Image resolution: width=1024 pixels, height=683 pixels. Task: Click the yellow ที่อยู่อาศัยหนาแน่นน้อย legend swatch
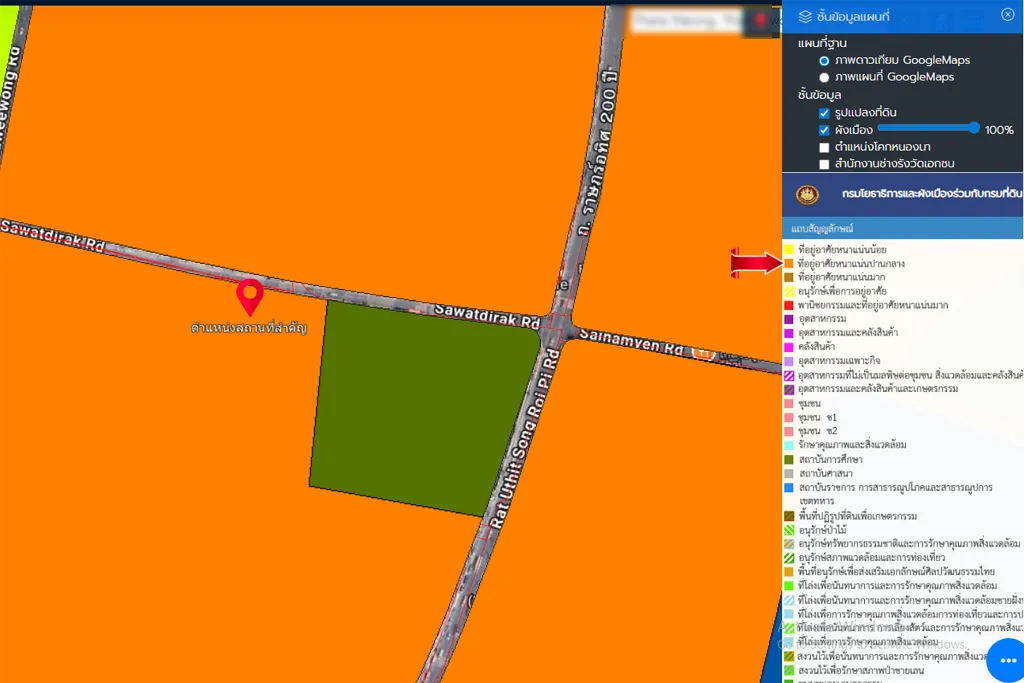point(789,249)
